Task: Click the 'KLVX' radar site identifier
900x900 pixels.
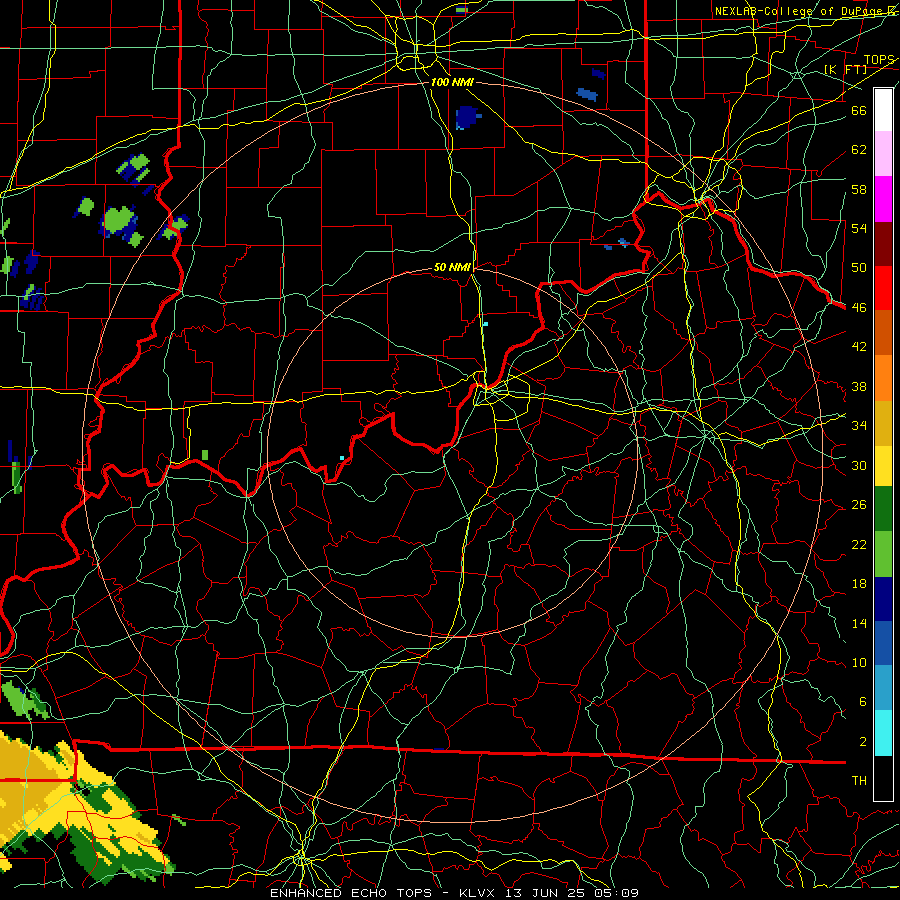Action: (479, 893)
